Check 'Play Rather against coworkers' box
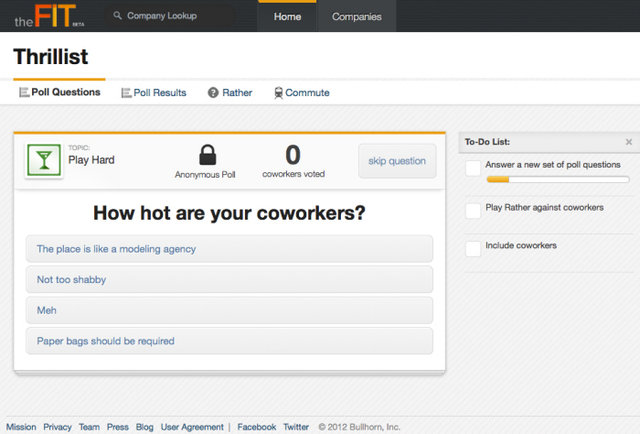This screenshot has width=640, height=434. tap(473, 211)
